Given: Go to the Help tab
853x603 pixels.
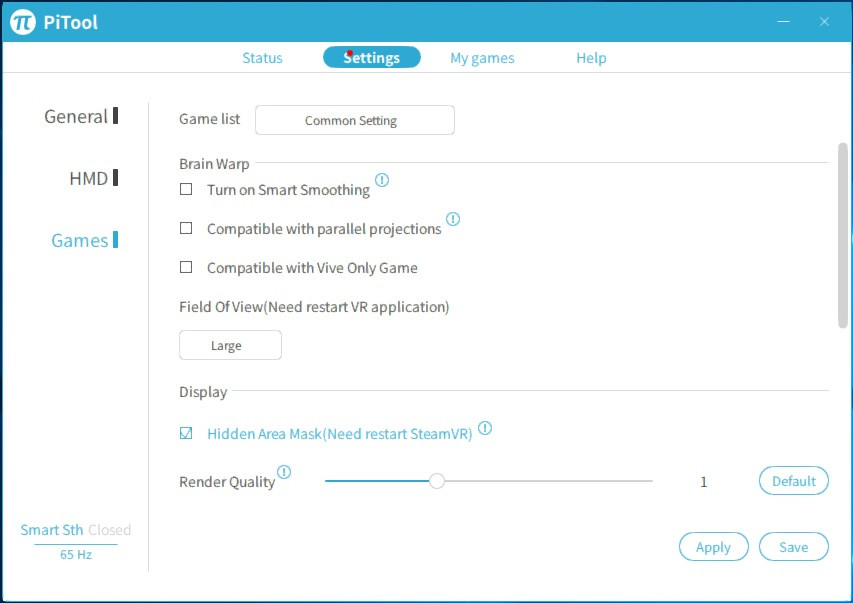Looking at the screenshot, I should [591, 58].
